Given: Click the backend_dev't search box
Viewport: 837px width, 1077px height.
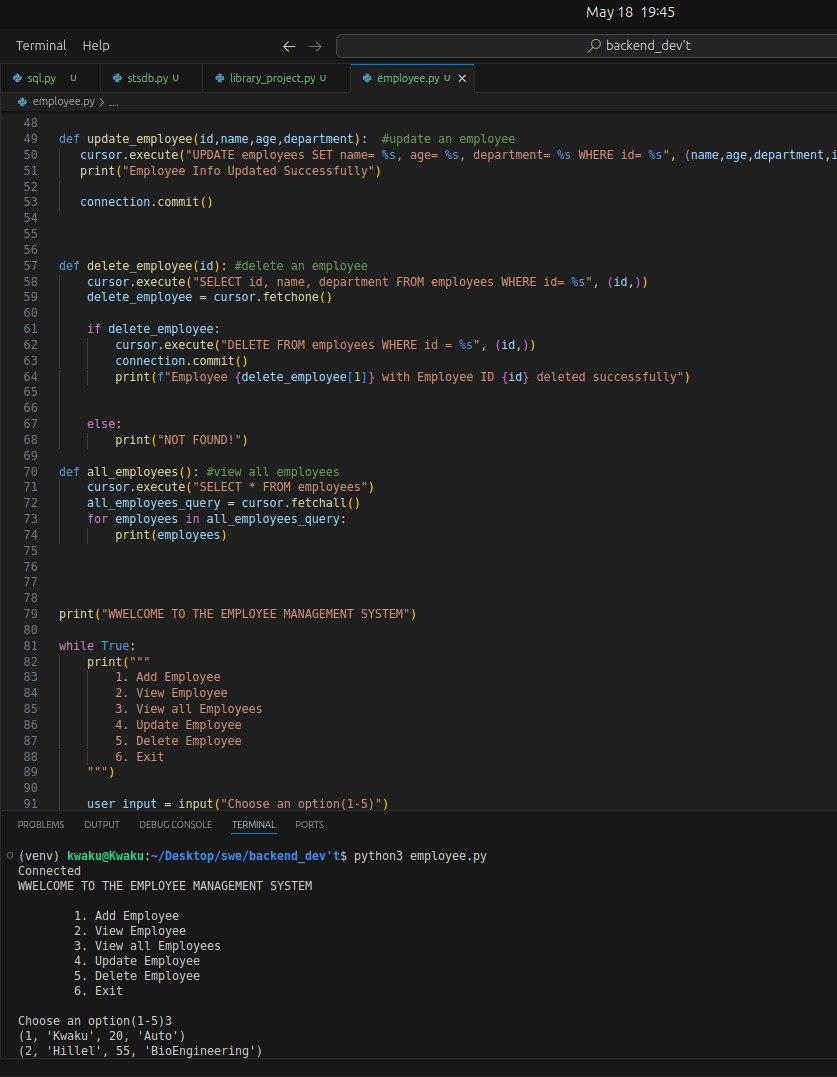Looking at the screenshot, I should pyautogui.click(x=586, y=46).
